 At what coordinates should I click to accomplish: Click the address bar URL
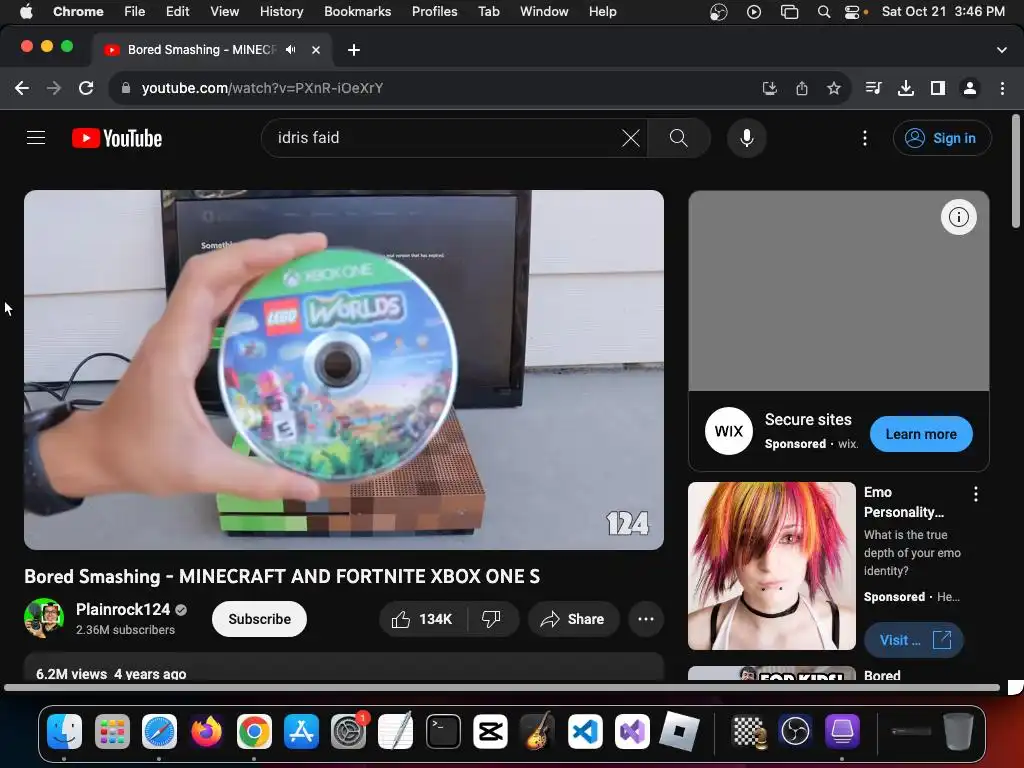pos(262,88)
